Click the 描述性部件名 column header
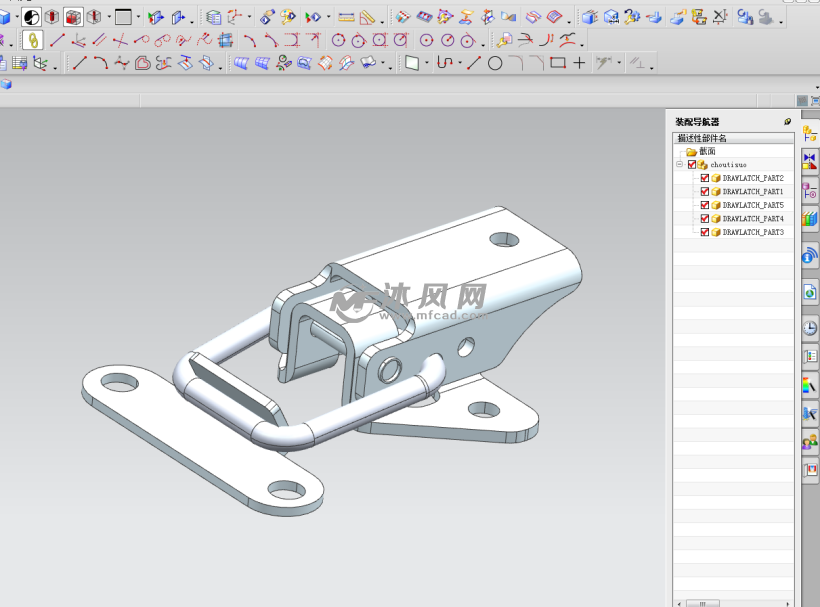 click(x=702, y=138)
